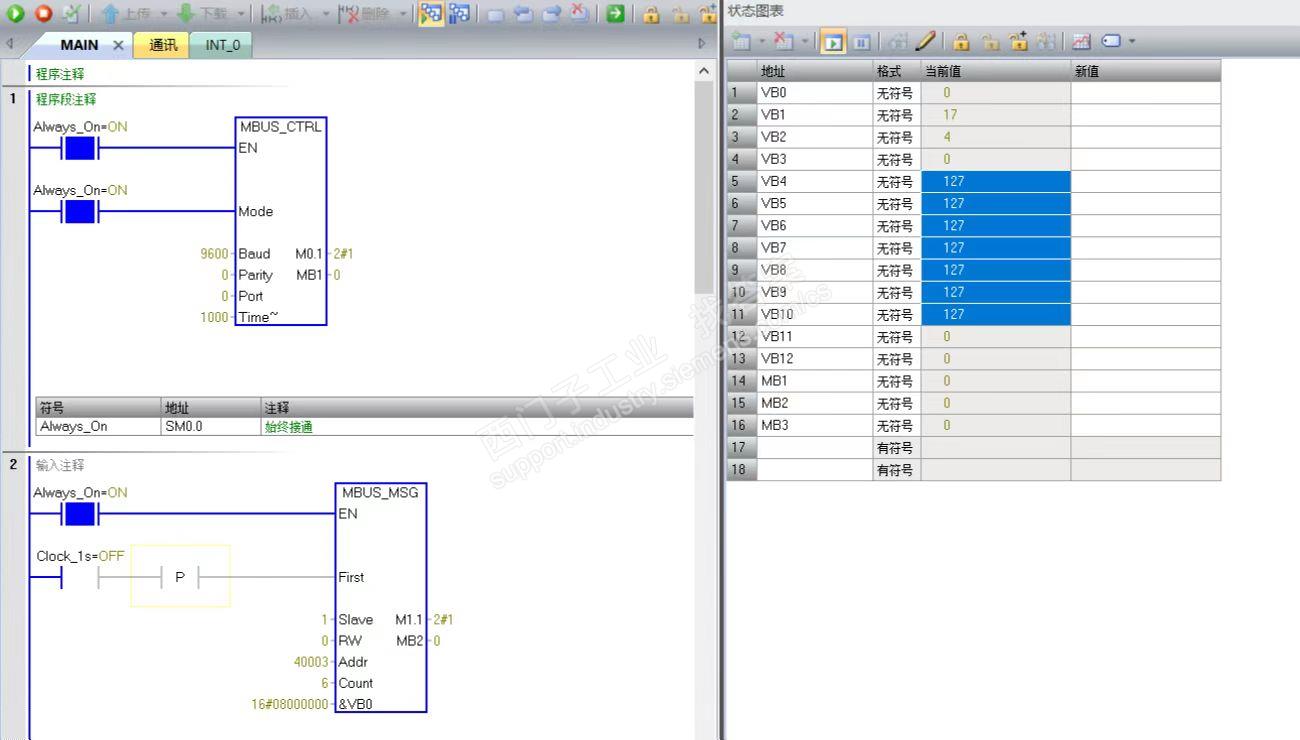Open the Upload (上传) dropdown arrow
The image size is (1300, 740).
[164, 14]
